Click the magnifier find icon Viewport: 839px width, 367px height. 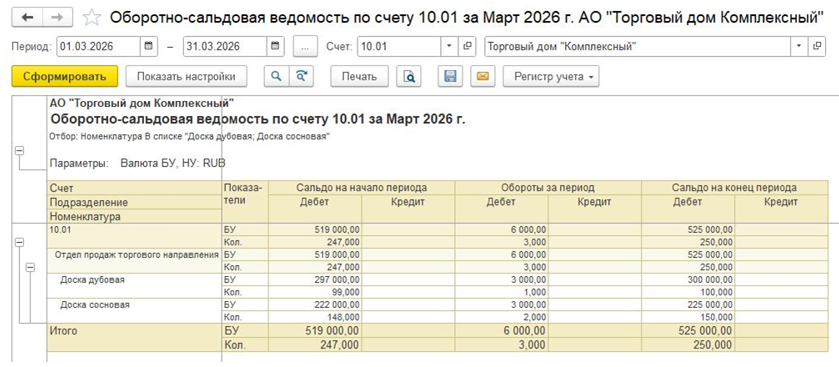click(277, 77)
